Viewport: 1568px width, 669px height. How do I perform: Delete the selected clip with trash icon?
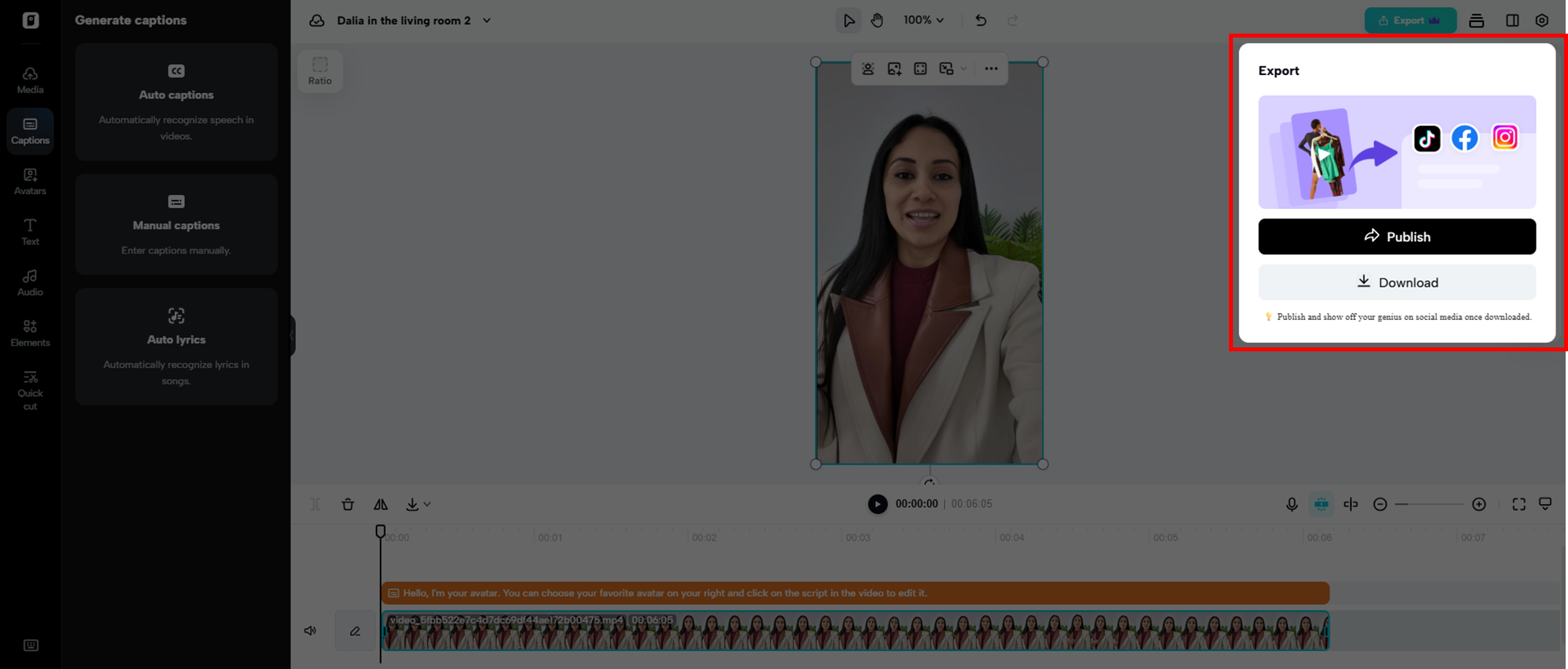[x=348, y=505]
